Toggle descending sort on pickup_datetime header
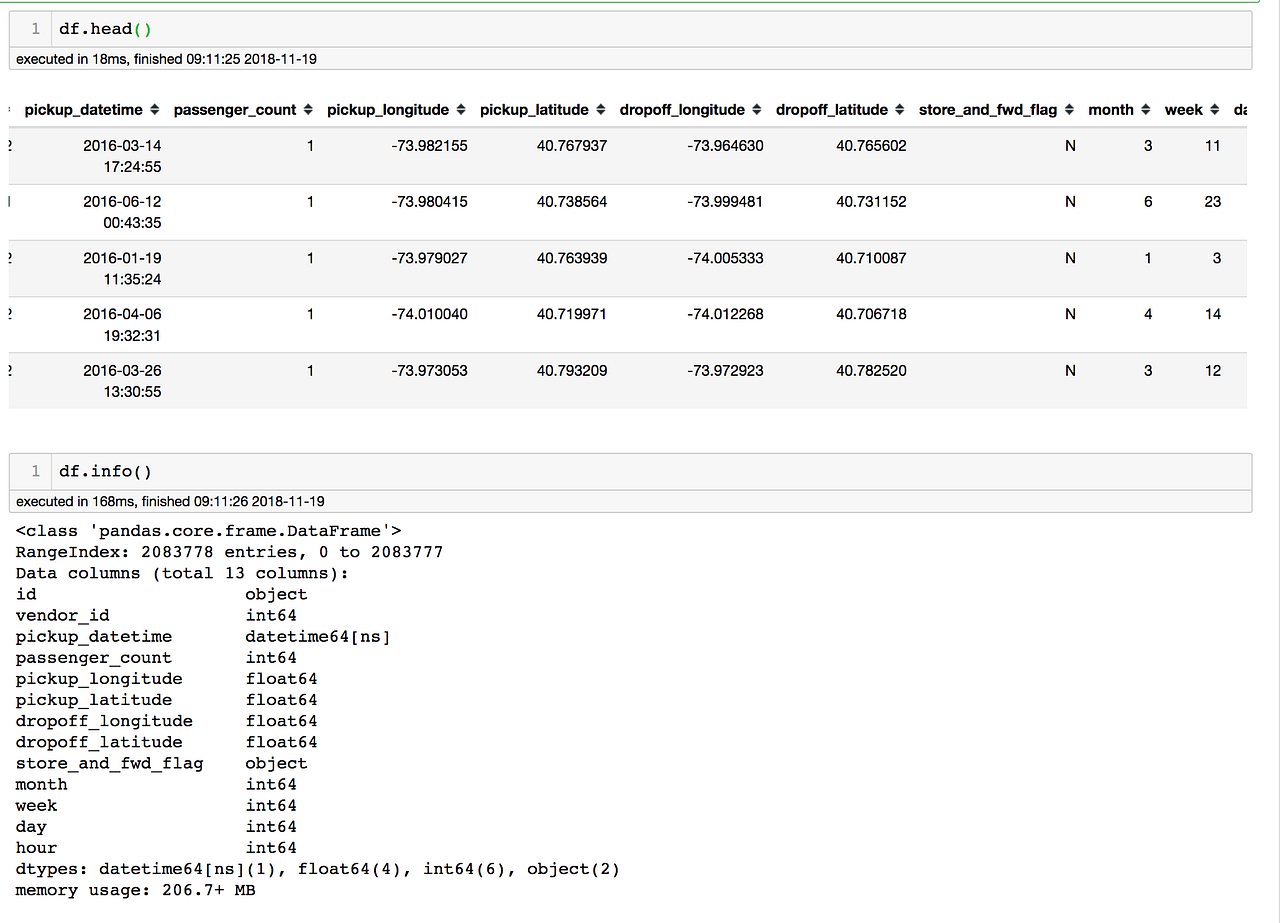Viewport: 1280px width, 923px height. pos(157,109)
